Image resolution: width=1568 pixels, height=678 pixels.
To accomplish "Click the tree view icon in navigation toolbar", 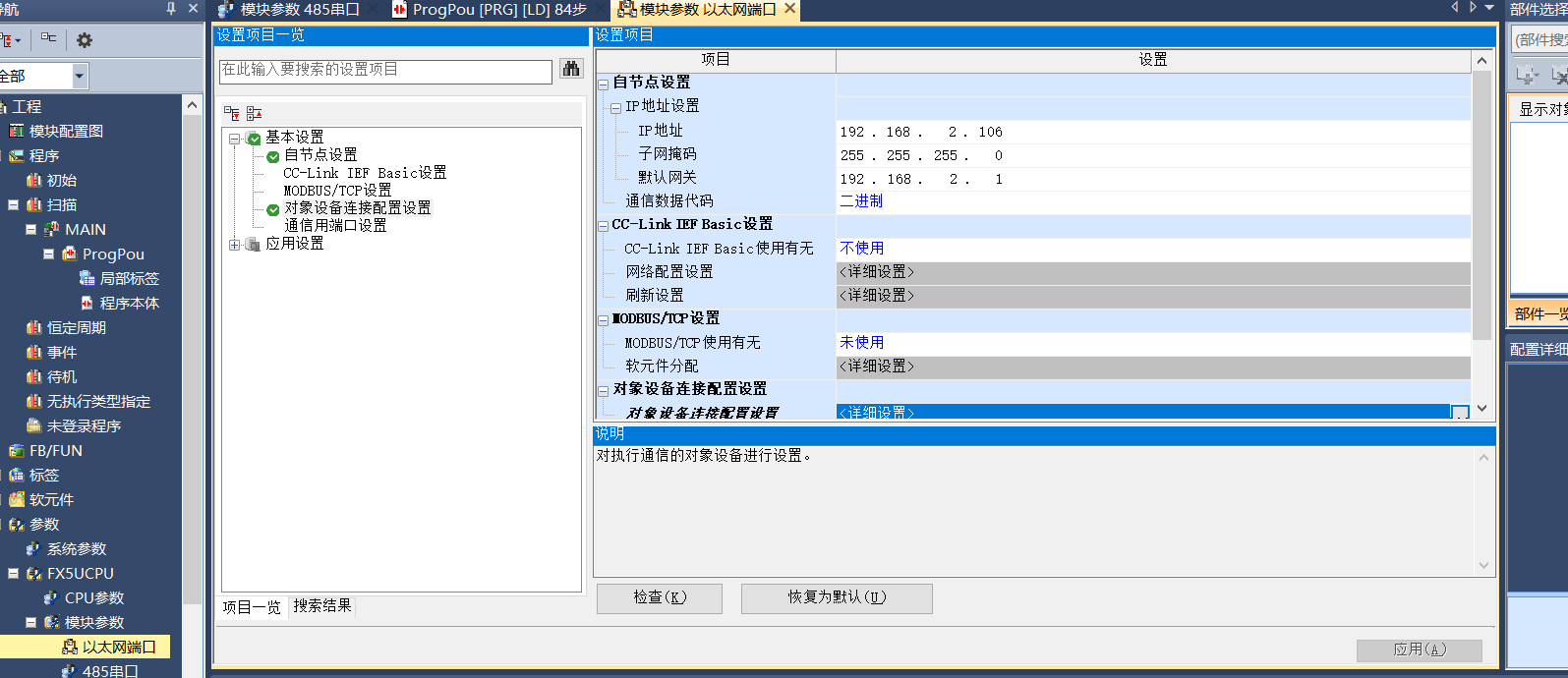I will click(48, 39).
